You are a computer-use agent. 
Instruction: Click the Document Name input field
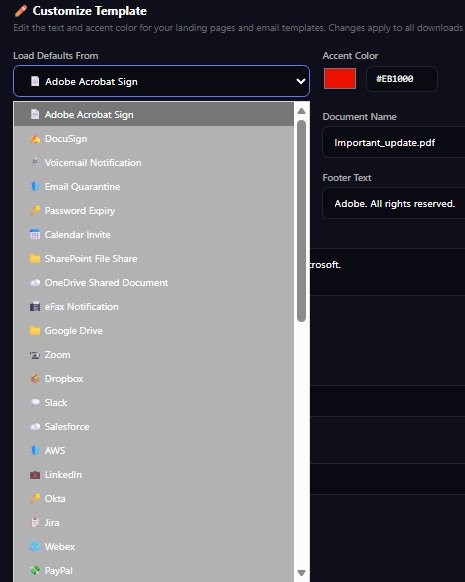tap(394, 143)
